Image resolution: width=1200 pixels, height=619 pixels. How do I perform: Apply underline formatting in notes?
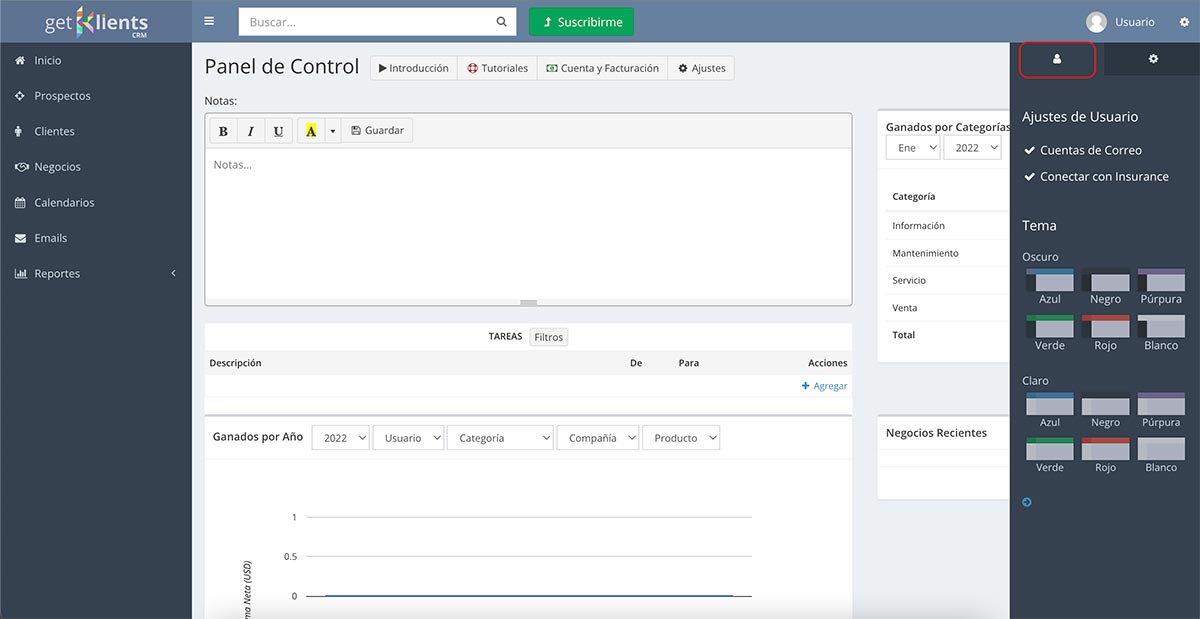coord(278,131)
